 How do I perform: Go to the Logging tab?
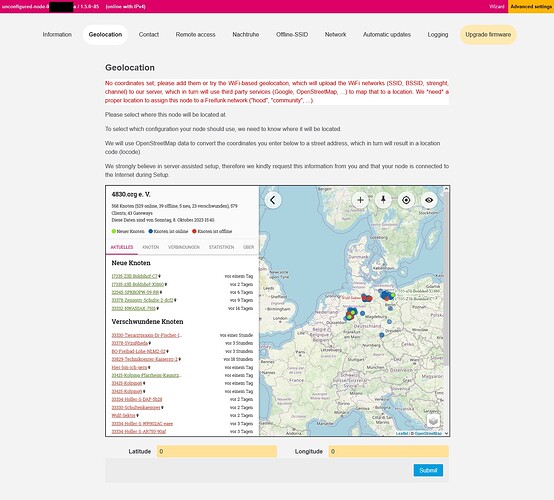tap(438, 35)
